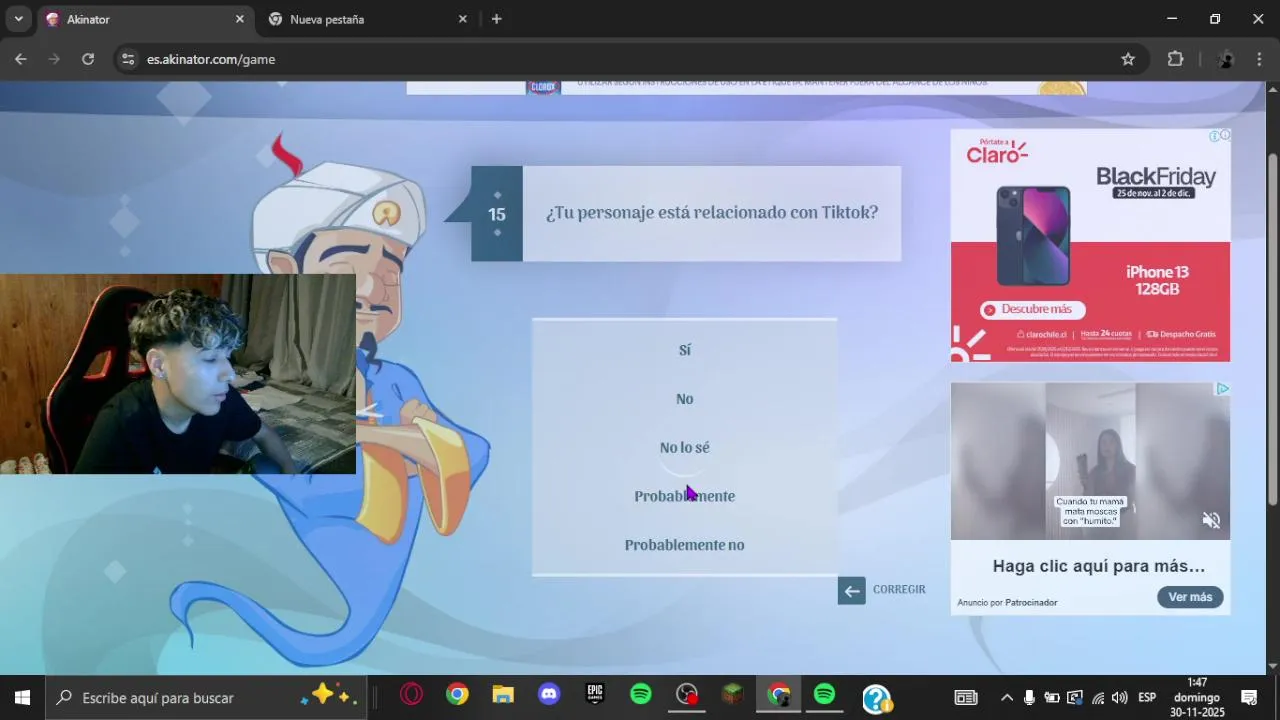Click the question number 15 badge
Screen dimensions: 1280x720
click(497, 214)
